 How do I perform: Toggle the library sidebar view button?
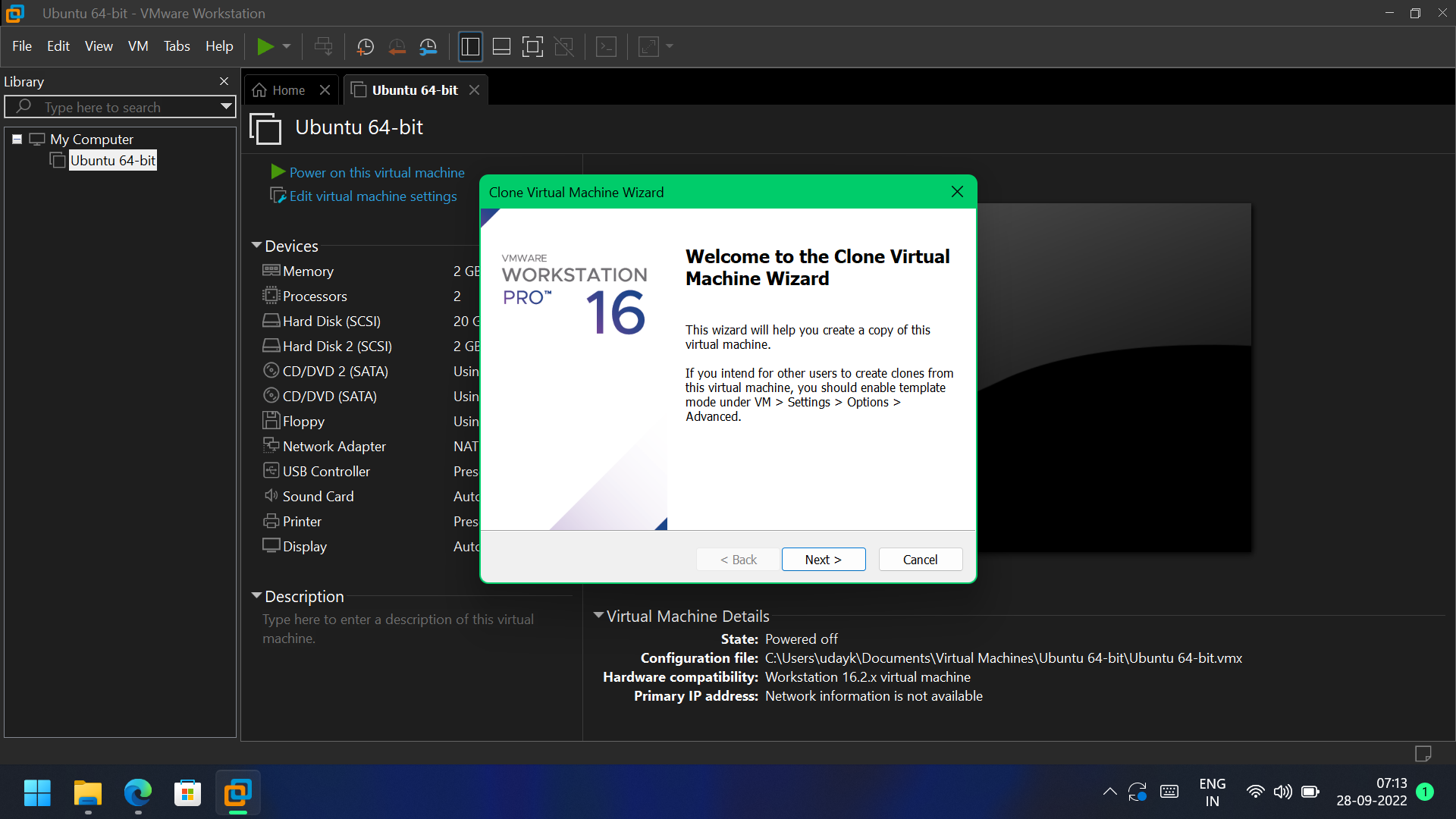(x=470, y=47)
